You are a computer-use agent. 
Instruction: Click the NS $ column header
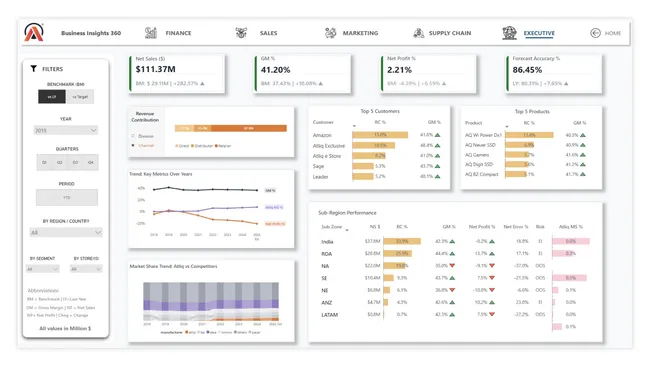pos(375,227)
